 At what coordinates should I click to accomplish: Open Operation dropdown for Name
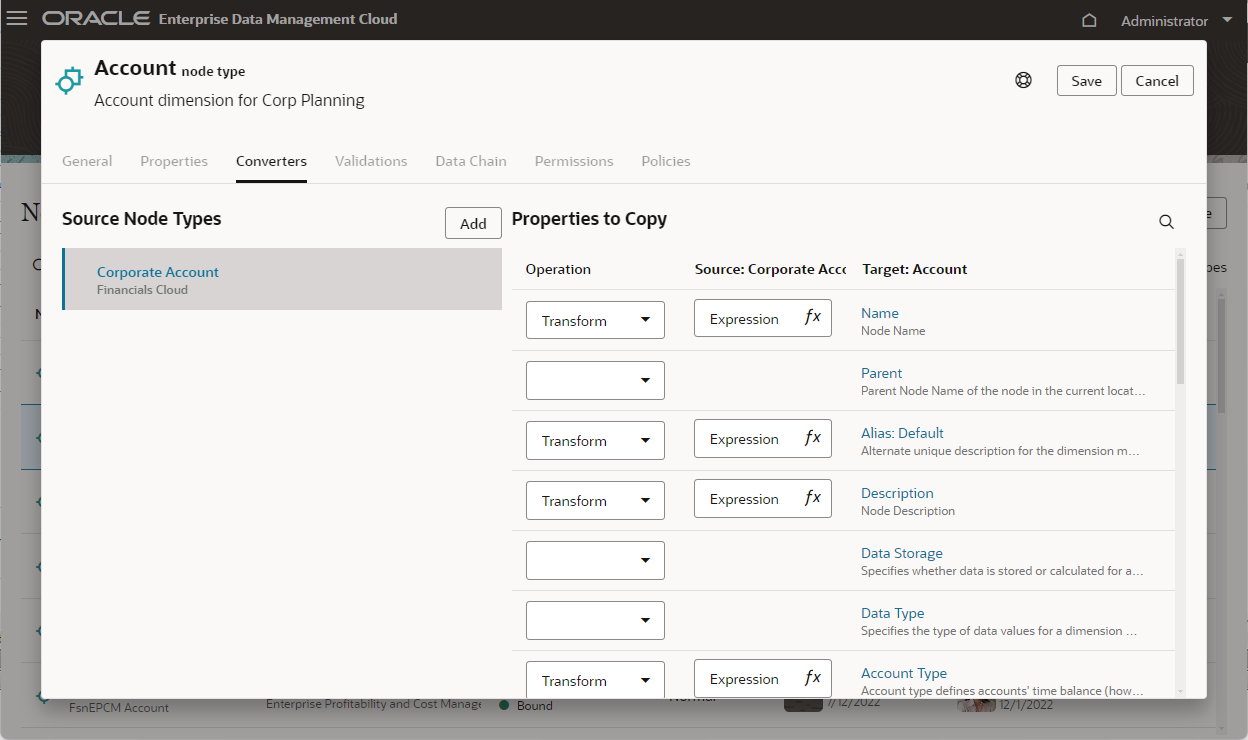595,320
